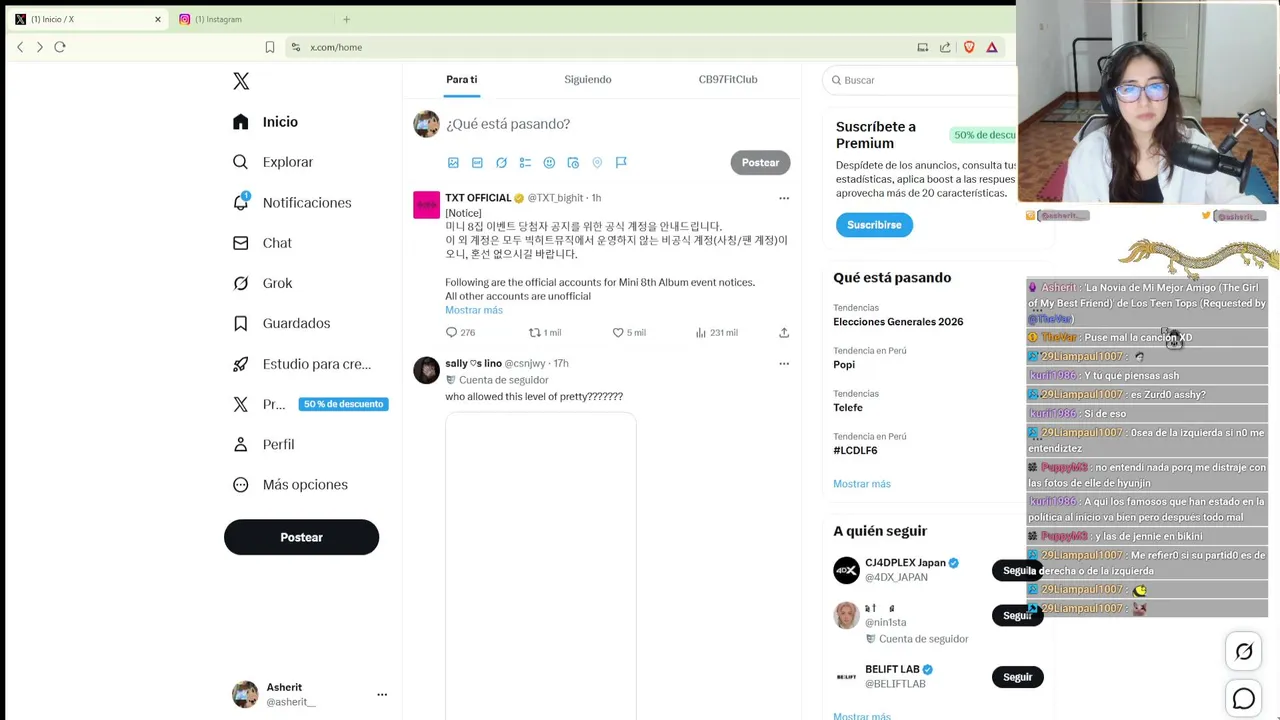Open Elecciones Generales 2026 trend
1280x720 pixels.
[x=898, y=322]
